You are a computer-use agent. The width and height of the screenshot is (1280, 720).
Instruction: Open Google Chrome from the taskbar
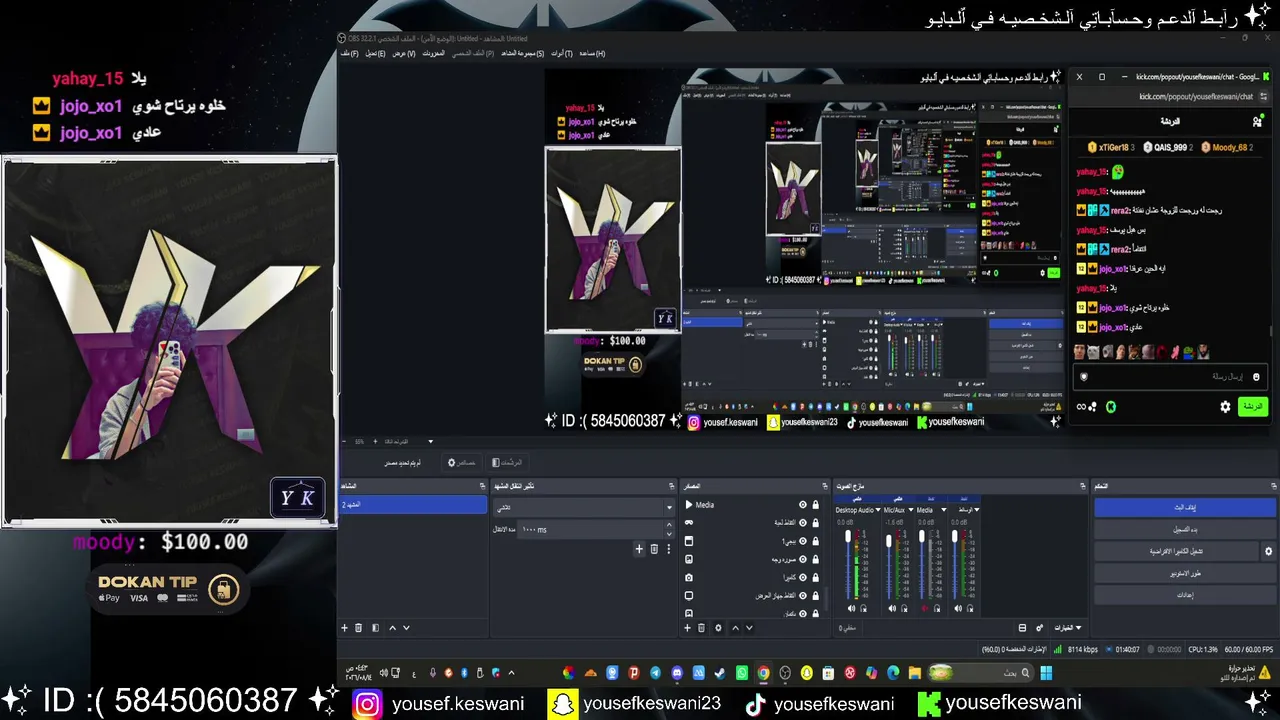point(763,673)
